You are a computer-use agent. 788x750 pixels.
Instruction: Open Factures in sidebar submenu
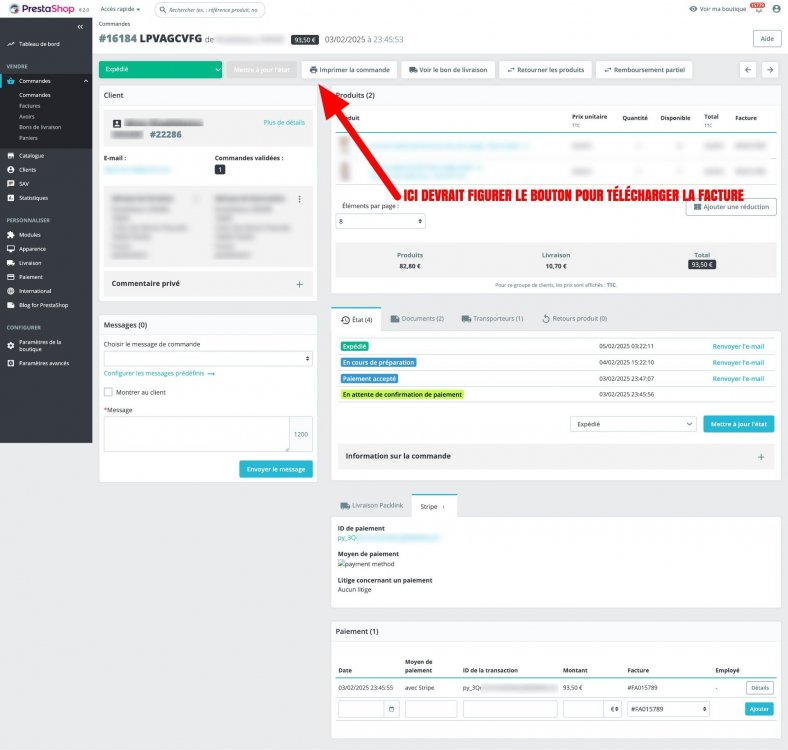(30, 106)
